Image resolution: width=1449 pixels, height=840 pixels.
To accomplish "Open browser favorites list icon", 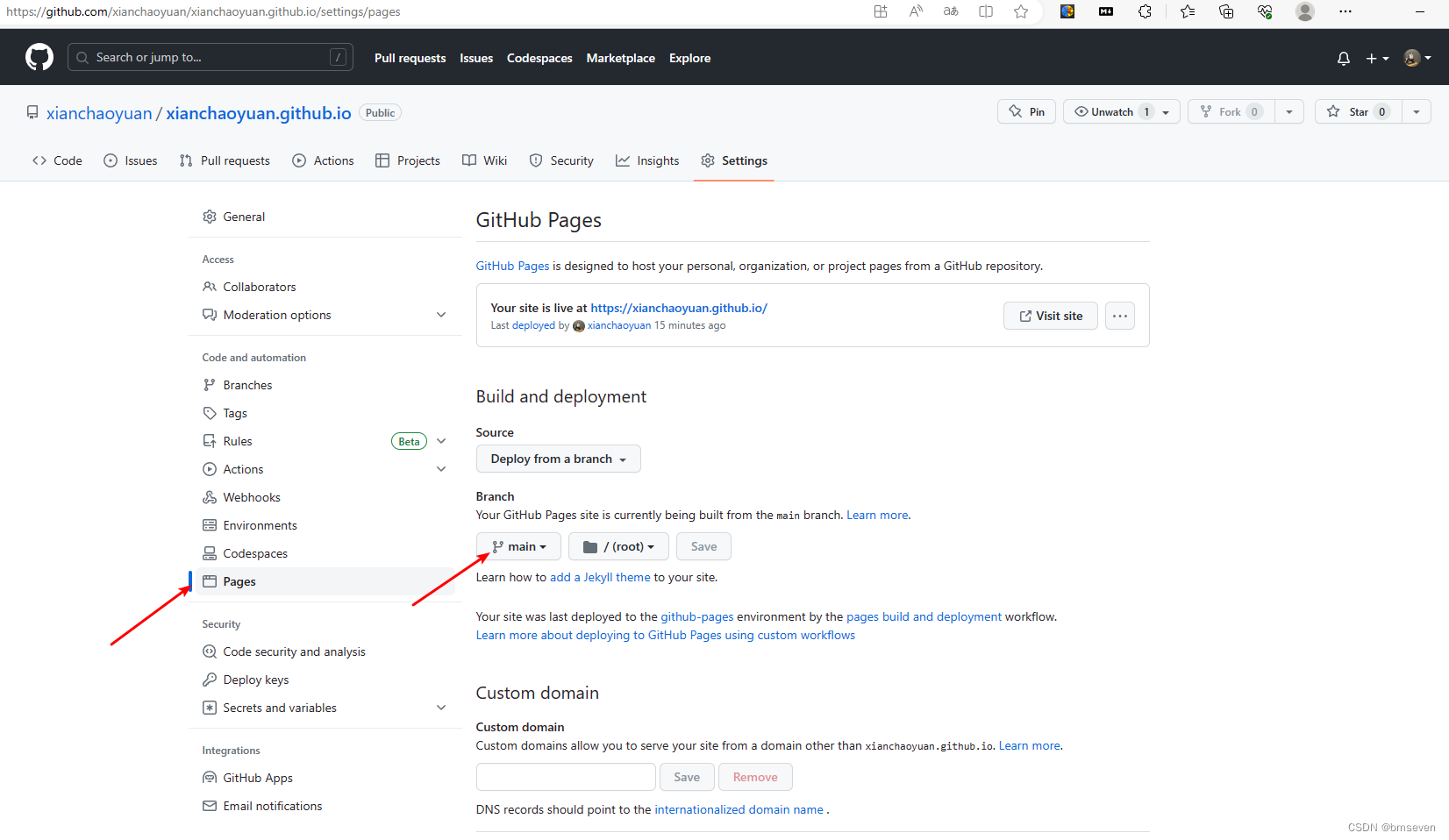I will pos(1188,11).
